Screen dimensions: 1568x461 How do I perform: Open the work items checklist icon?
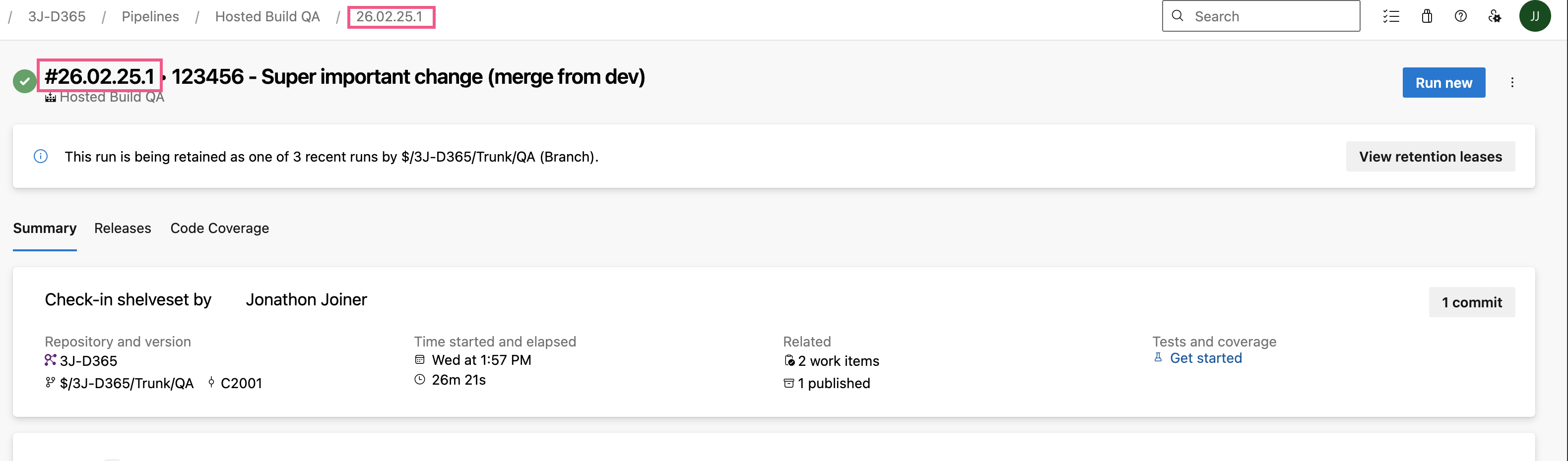(1391, 16)
